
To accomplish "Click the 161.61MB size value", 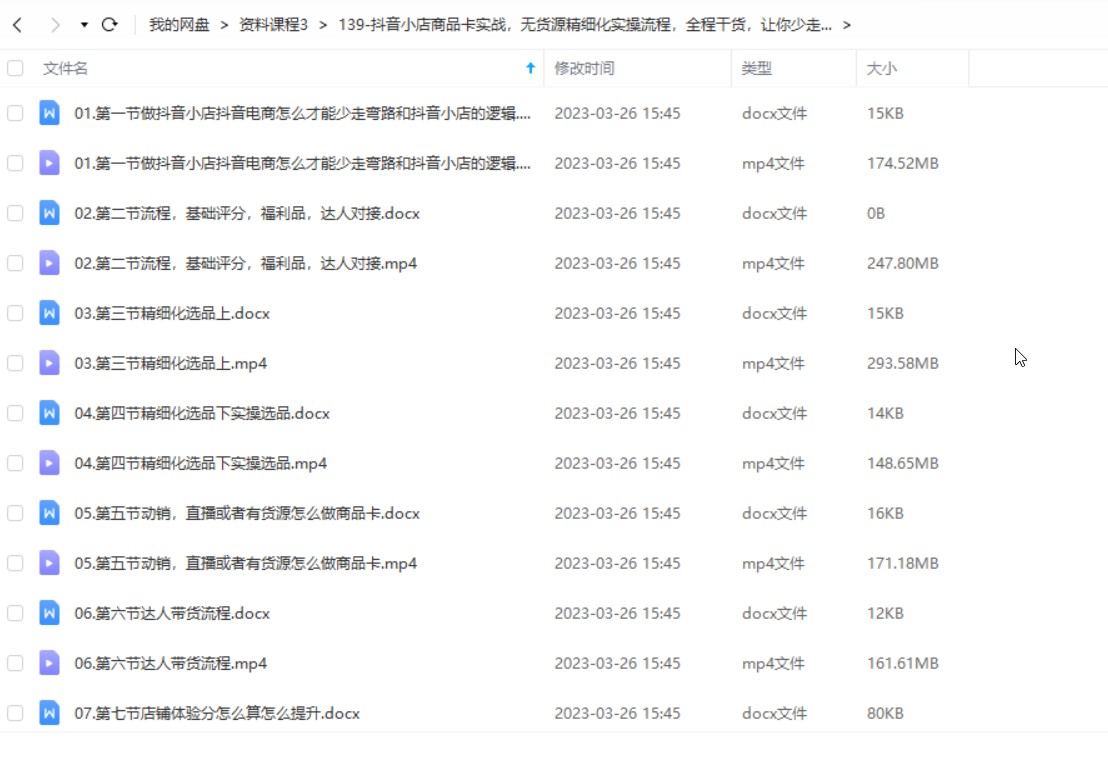I will [902, 663].
